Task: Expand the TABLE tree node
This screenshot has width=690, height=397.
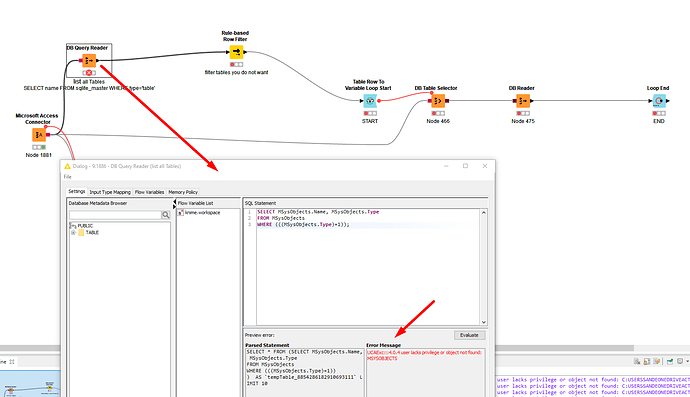Action: tap(73, 232)
